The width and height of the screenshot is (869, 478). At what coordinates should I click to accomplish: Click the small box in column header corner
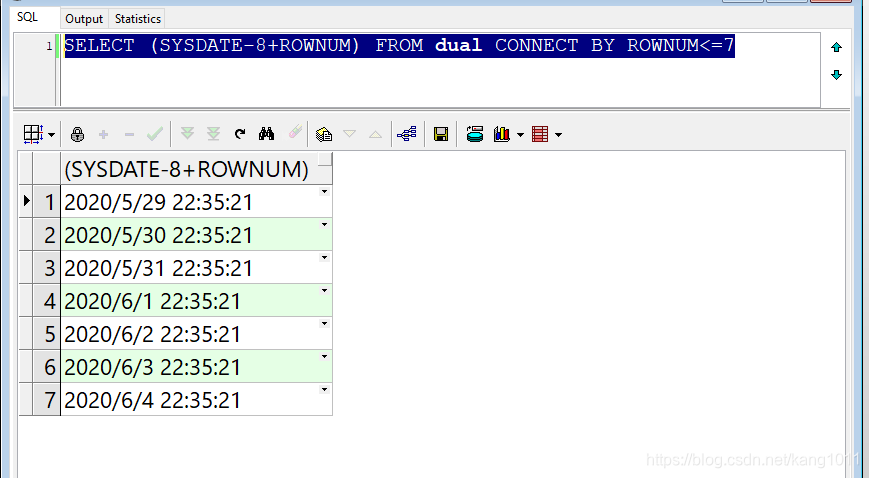pyautogui.click(x=325, y=160)
